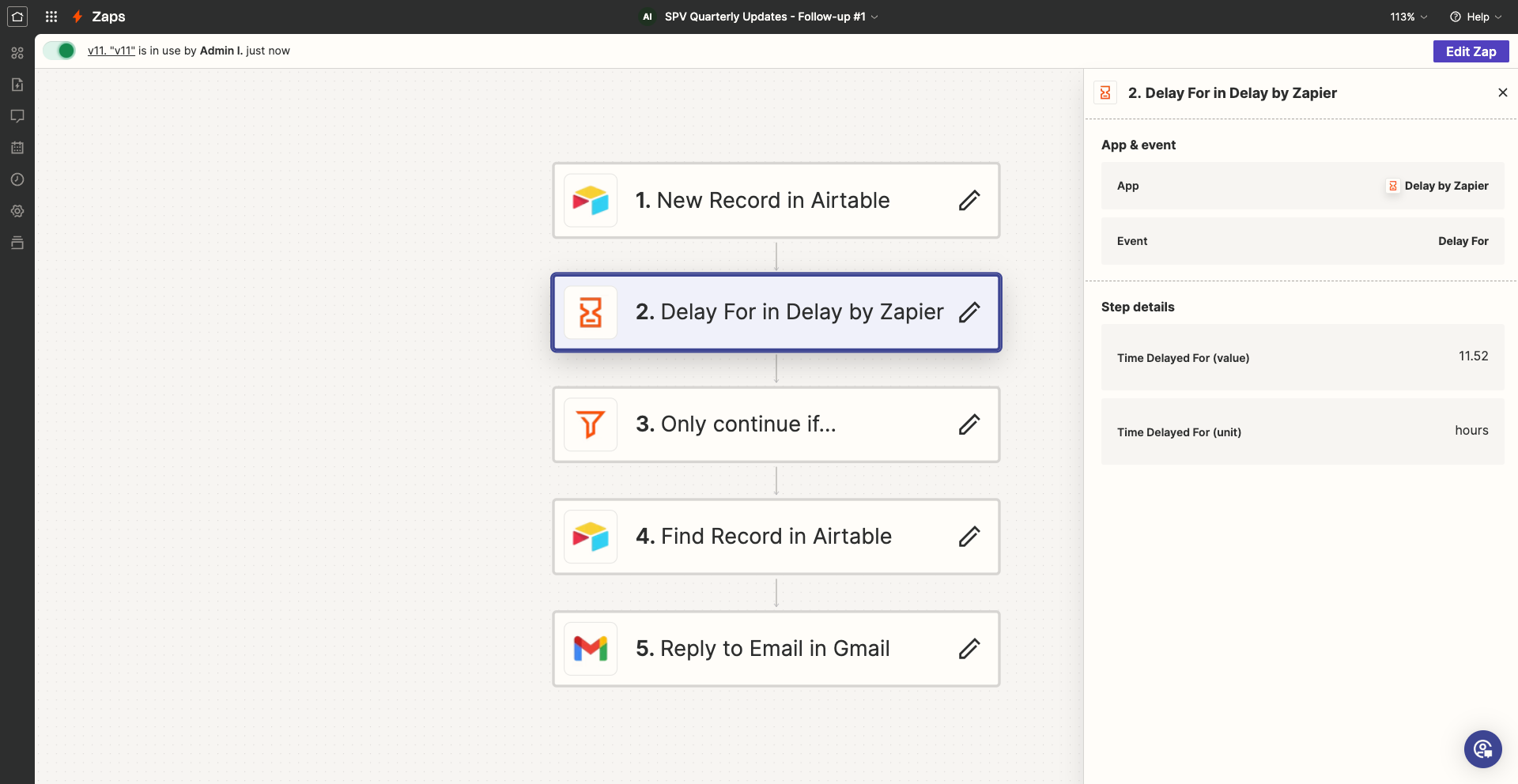
Task: Open the v11 version link
Action: pyautogui.click(x=111, y=51)
